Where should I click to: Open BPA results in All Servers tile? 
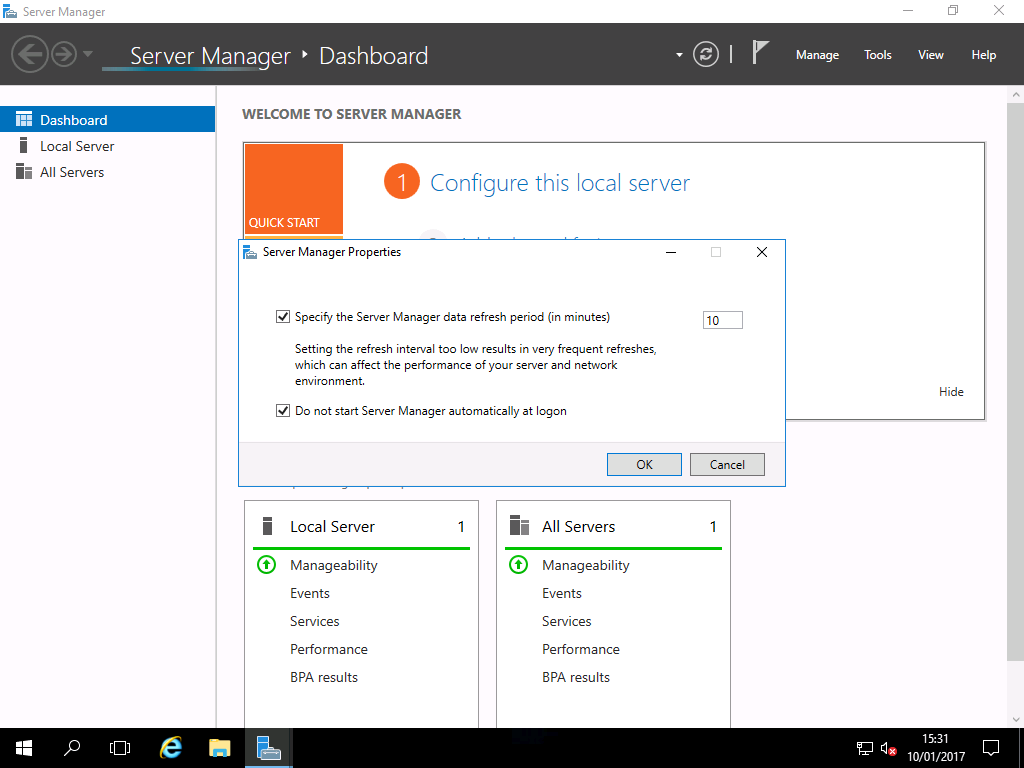click(576, 677)
